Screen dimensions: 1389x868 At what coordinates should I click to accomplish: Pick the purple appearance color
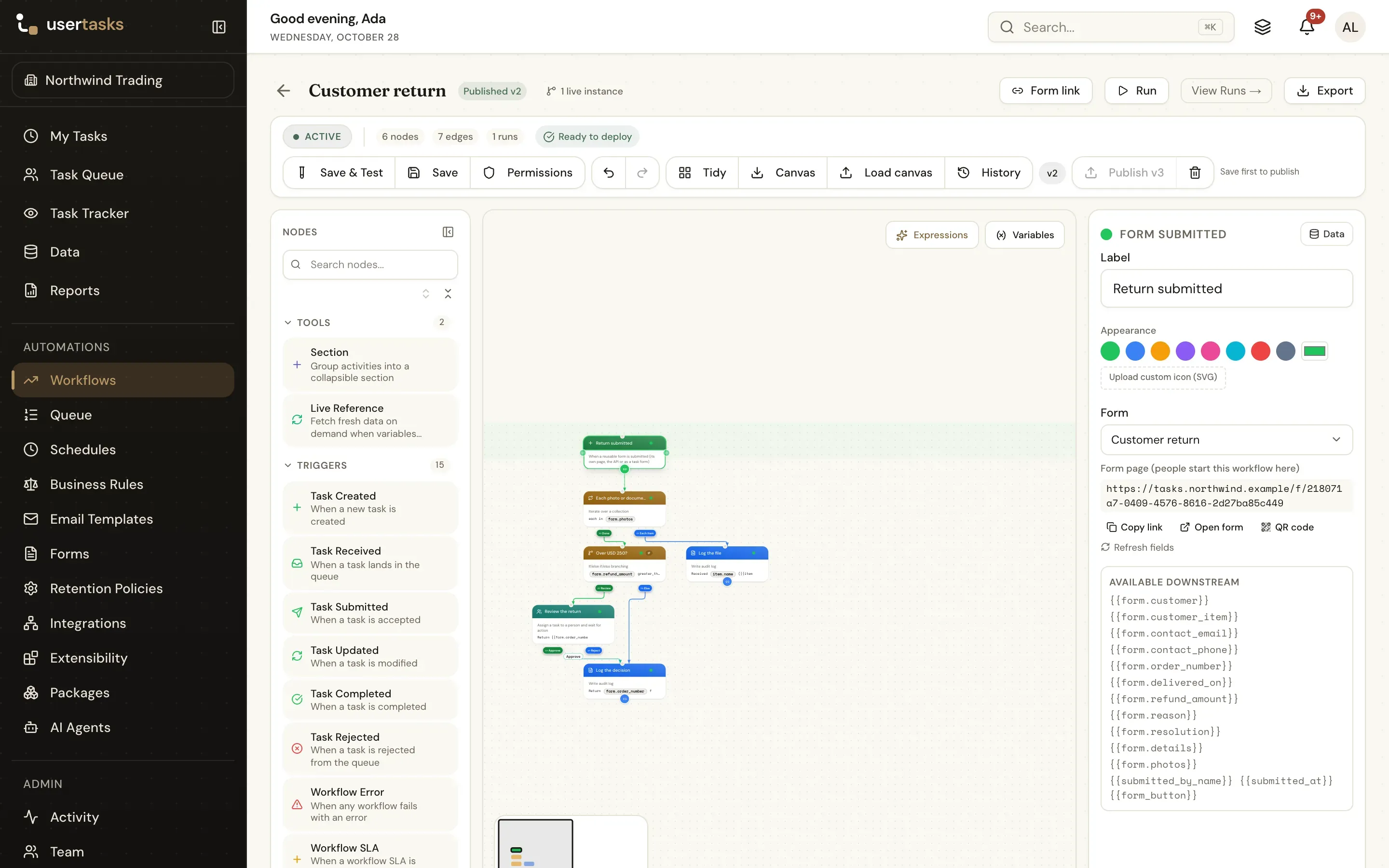pyautogui.click(x=1185, y=351)
